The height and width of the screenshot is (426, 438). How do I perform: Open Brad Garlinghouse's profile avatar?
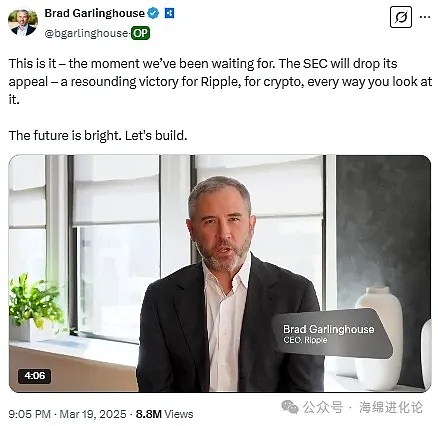coord(23,23)
